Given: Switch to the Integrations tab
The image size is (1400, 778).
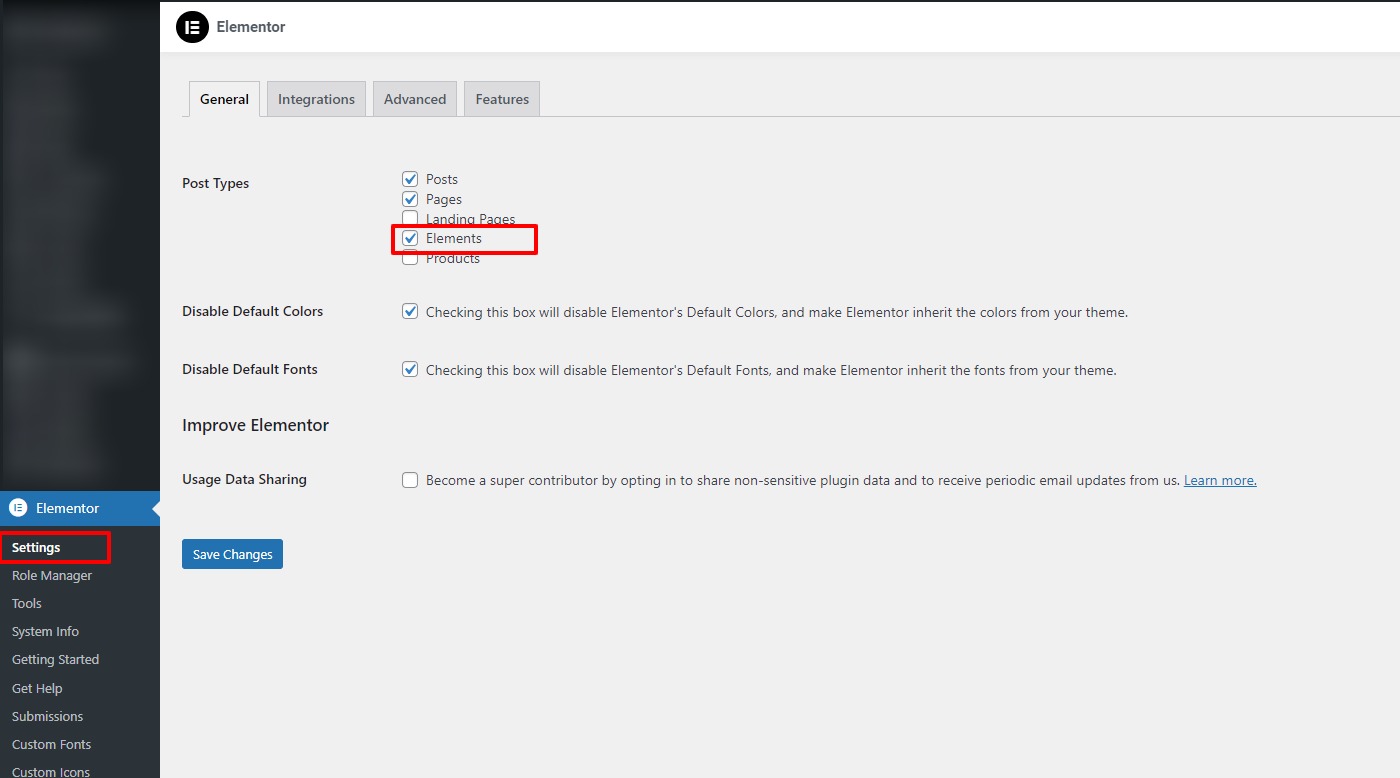Looking at the screenshot, I should coord(316,99).
